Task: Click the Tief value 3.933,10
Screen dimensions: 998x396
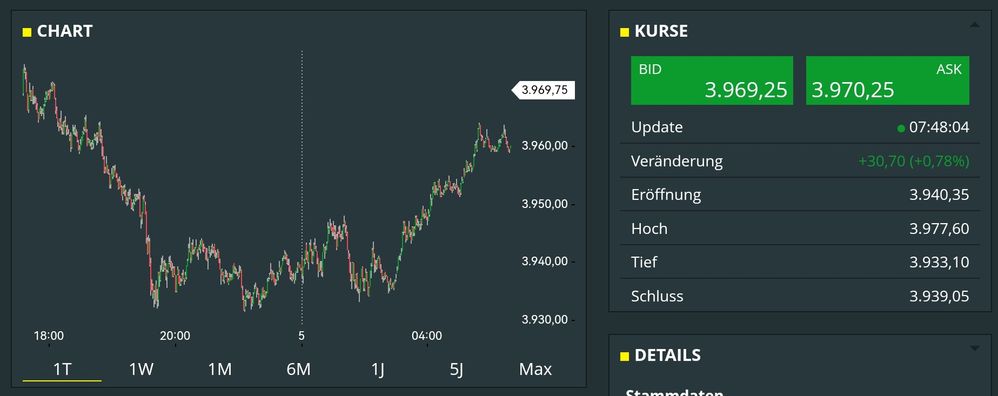Action: tap(939, 262)
